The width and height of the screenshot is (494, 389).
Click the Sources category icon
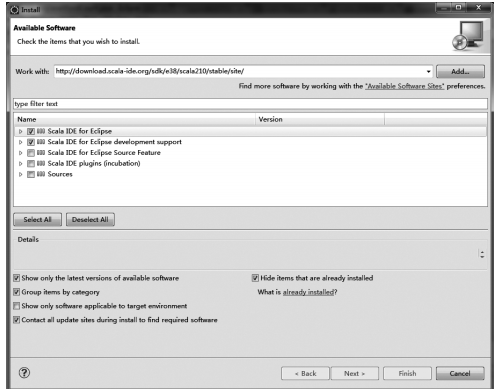pyautogui.click(x=41, y=174)
